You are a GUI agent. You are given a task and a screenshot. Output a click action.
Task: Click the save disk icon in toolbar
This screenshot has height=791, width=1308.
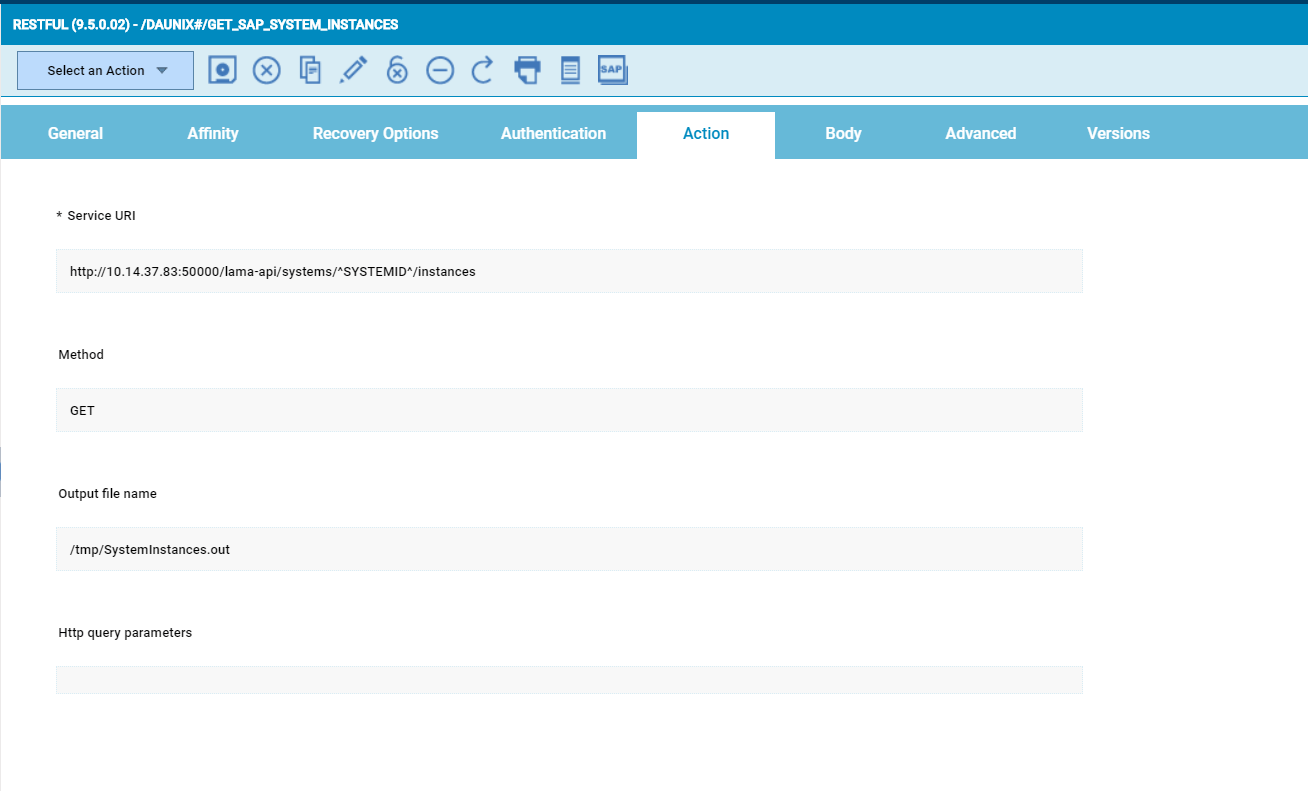pos(222,70)
